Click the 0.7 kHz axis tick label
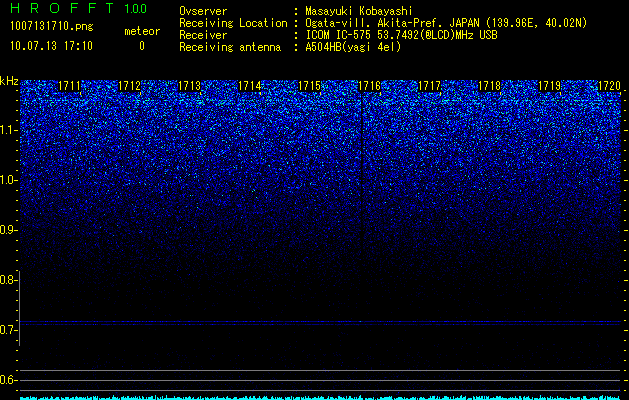 (x=8, y=330)
